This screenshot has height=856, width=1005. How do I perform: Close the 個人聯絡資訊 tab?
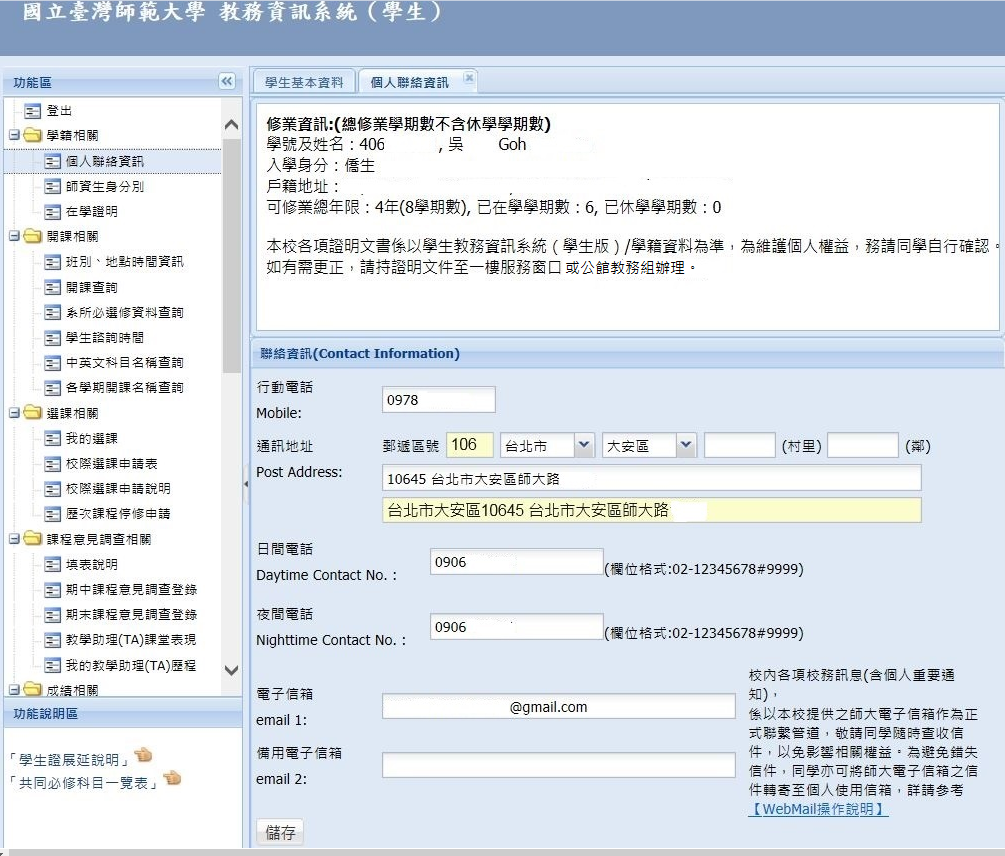[x=469, y=77]
